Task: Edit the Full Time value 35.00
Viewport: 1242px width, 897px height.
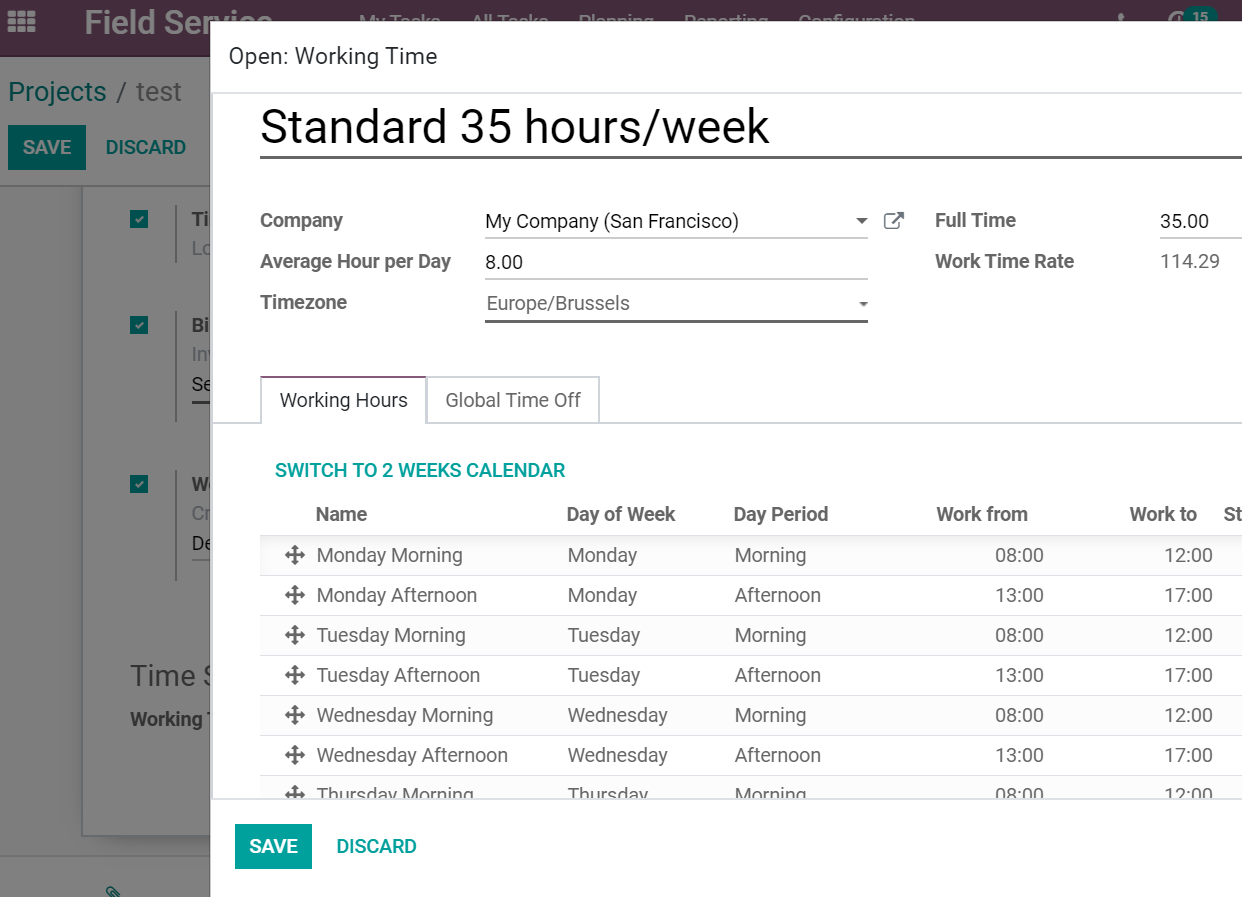Action: [x=1200, y=221]
